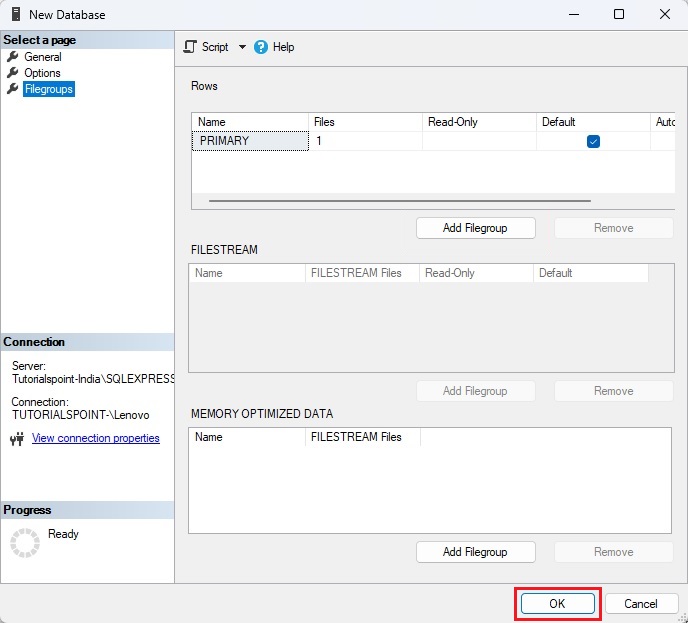688x623 pixels.
Task: Click the Ready progress spinner icon
Action: point(25,543)
